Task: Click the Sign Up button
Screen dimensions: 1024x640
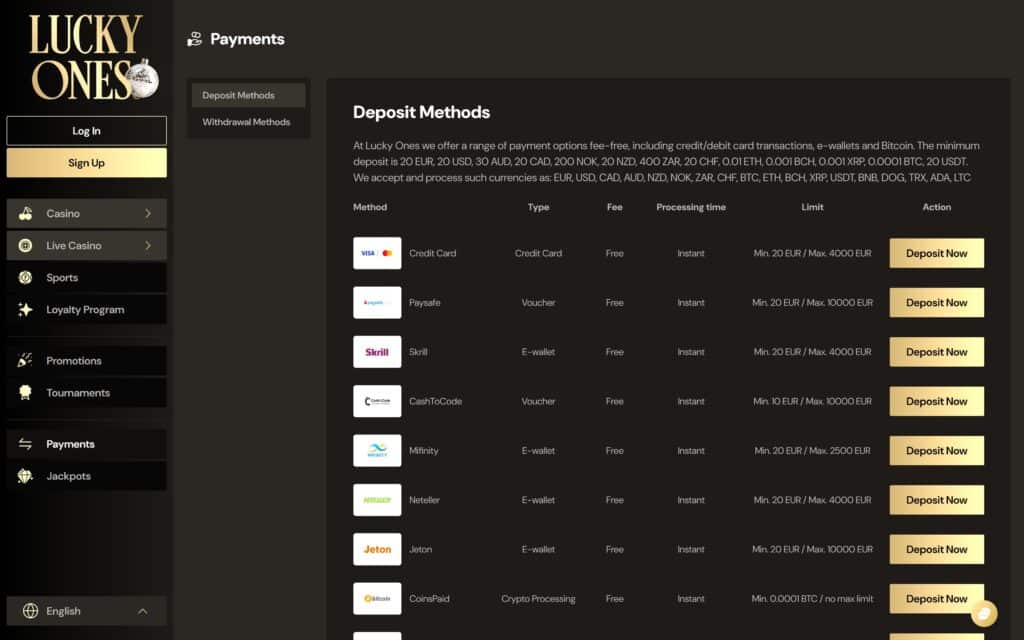Action: pos(86,162)
